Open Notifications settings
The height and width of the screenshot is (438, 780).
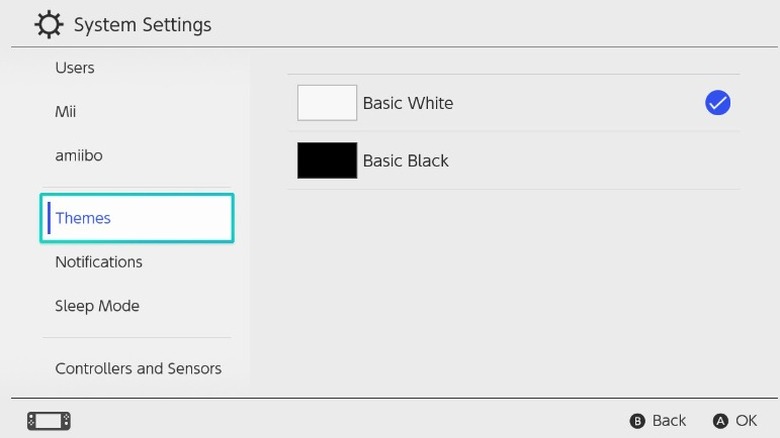click(x=99, y=262)
